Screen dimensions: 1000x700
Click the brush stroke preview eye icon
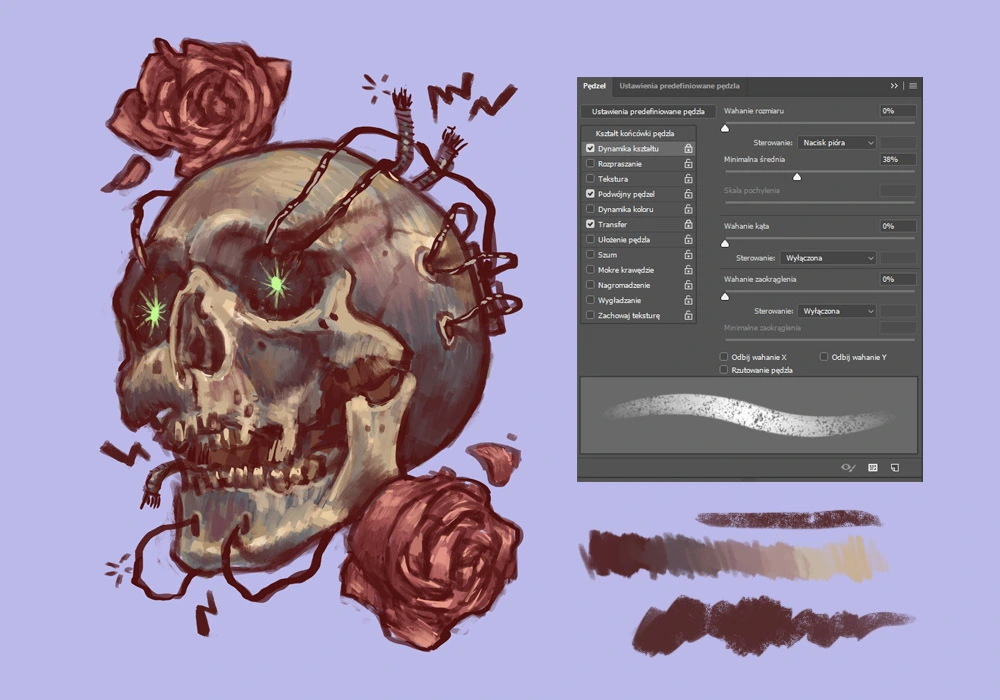pos(847,467)
